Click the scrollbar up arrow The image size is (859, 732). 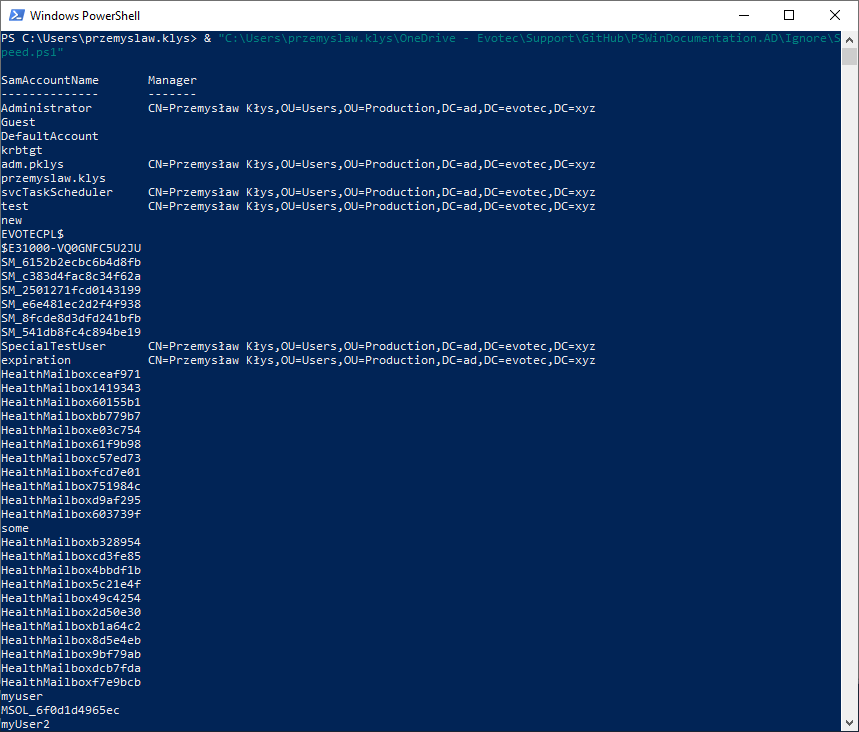pos(849,38)
